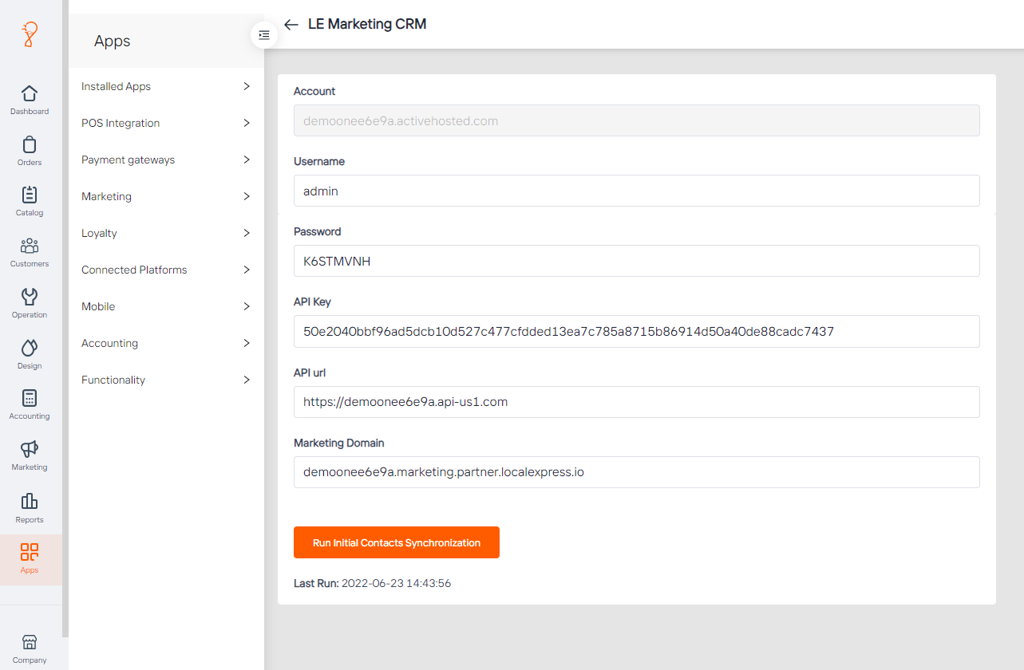Expand Installed Apps chevron

pyautogui.click(x=246, y=86)
